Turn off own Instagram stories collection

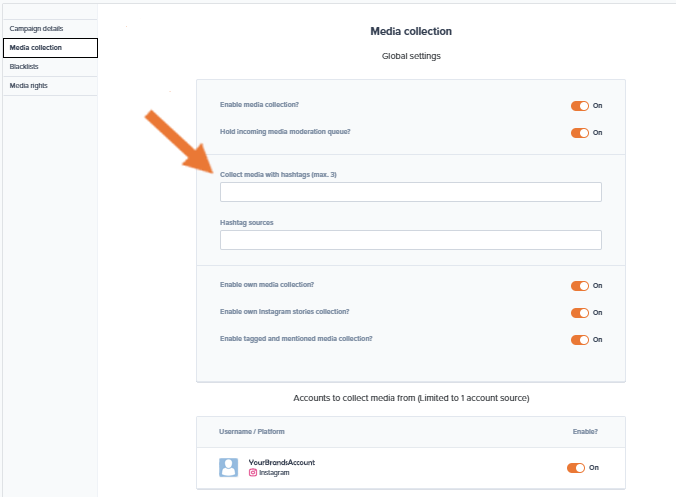pyautogui.click(x=580, y=312)
